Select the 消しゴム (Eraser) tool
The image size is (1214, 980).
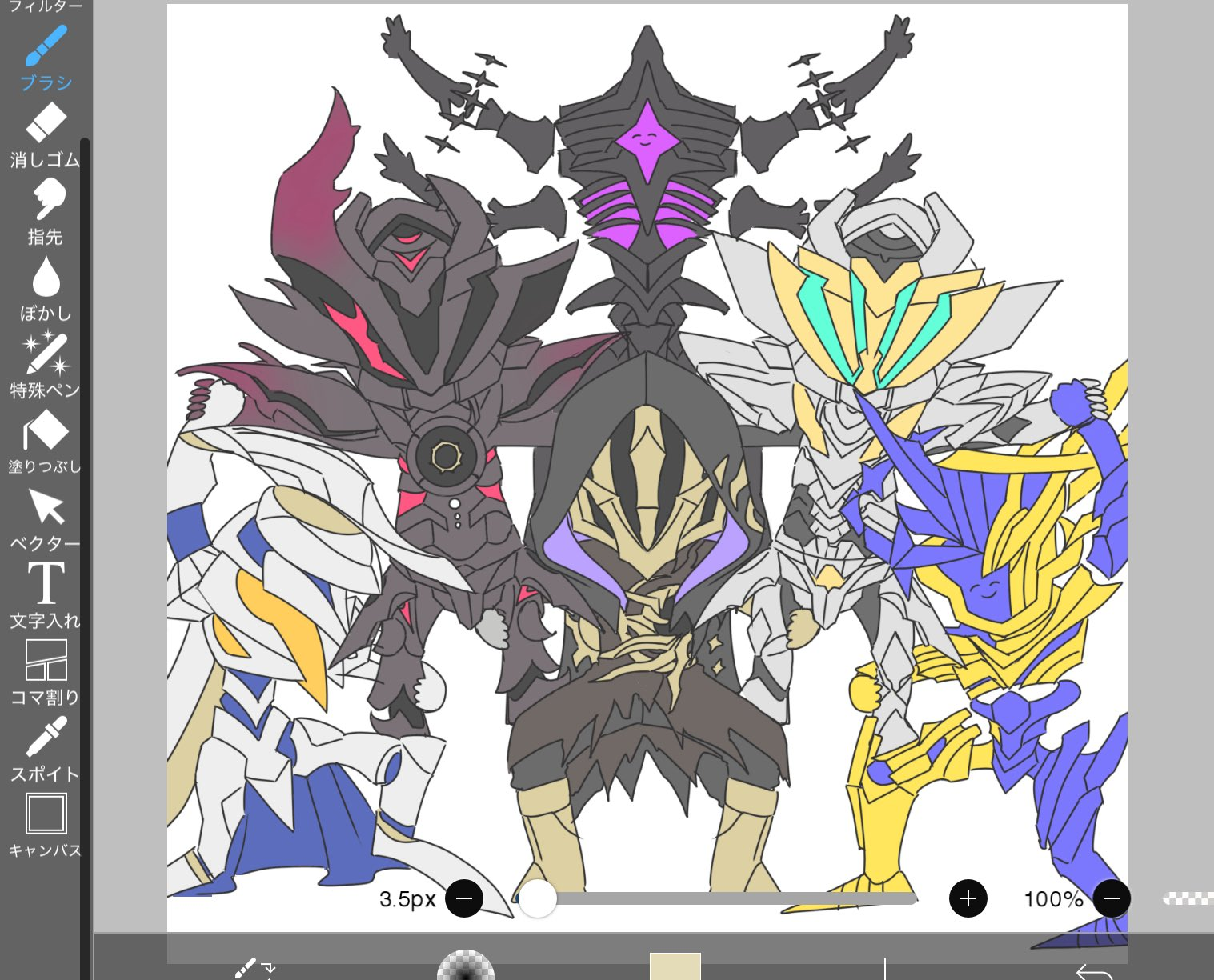pos(46,135)
